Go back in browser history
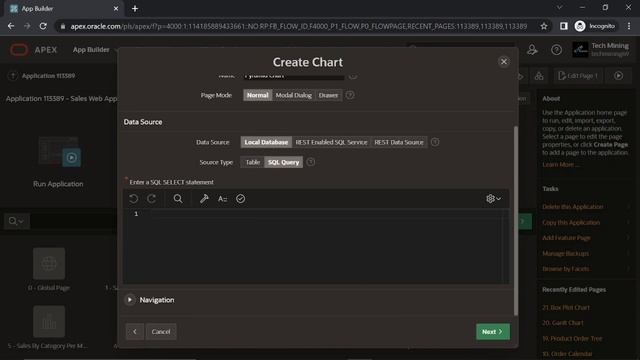The width and height of the screenshot is (640, 360). click(x=11, y=26)
